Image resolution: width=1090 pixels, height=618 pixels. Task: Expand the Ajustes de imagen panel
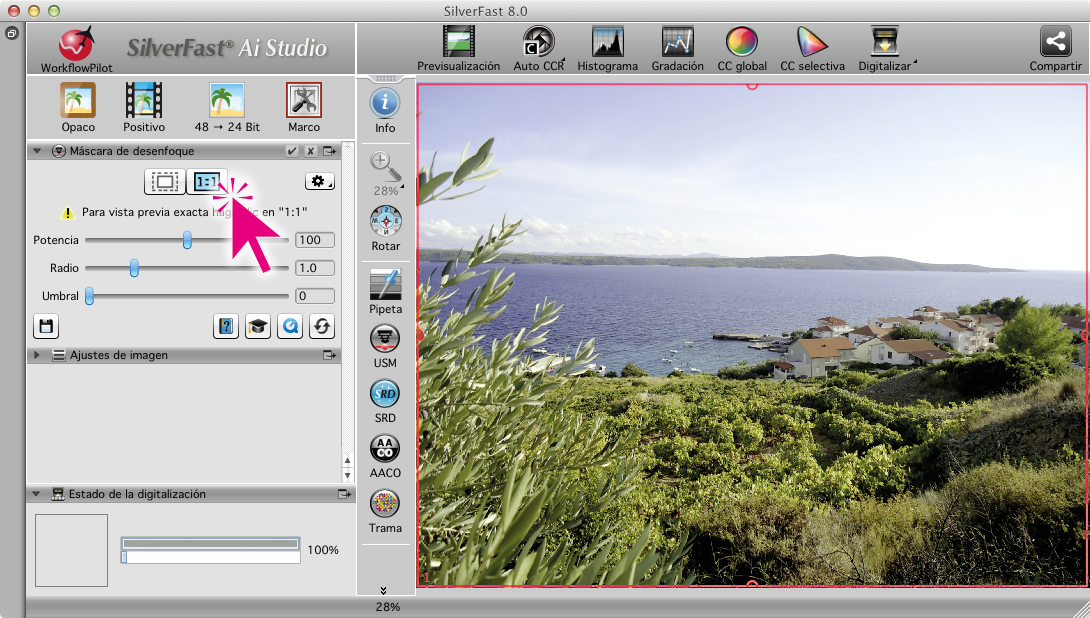[x=37, y=355]
